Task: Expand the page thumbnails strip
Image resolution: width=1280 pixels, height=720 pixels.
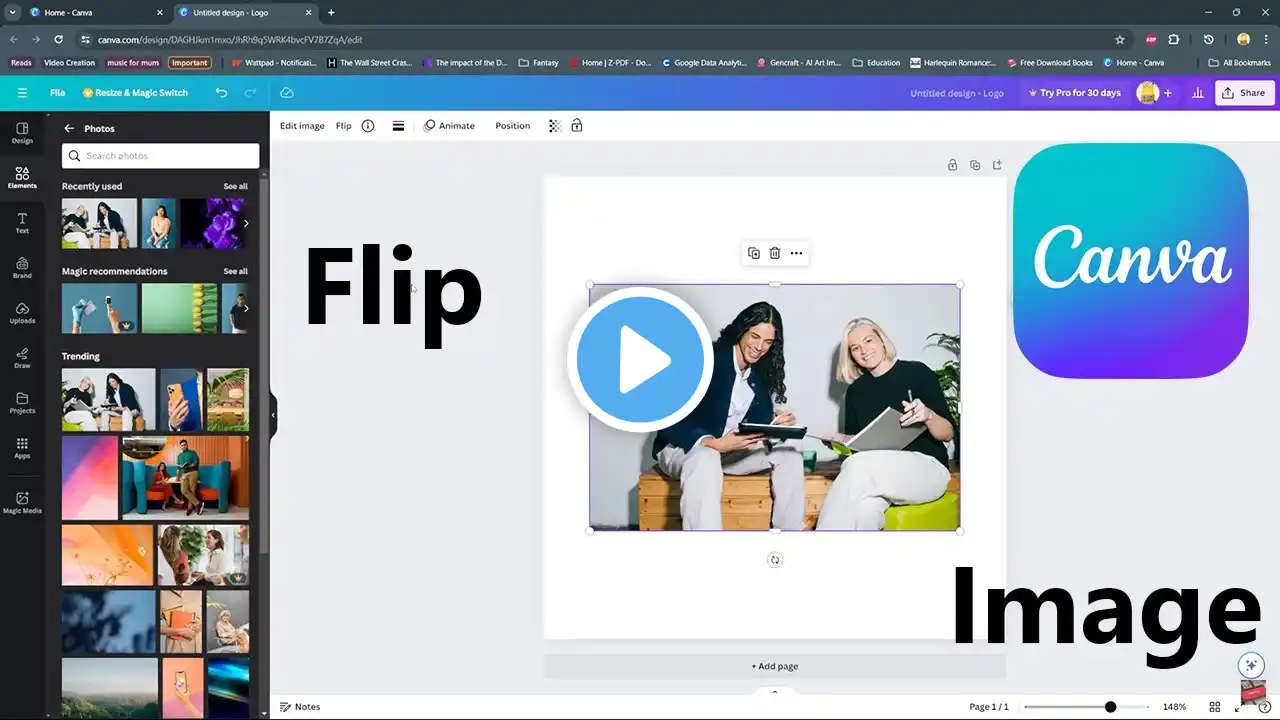Action: pos(775,692)
